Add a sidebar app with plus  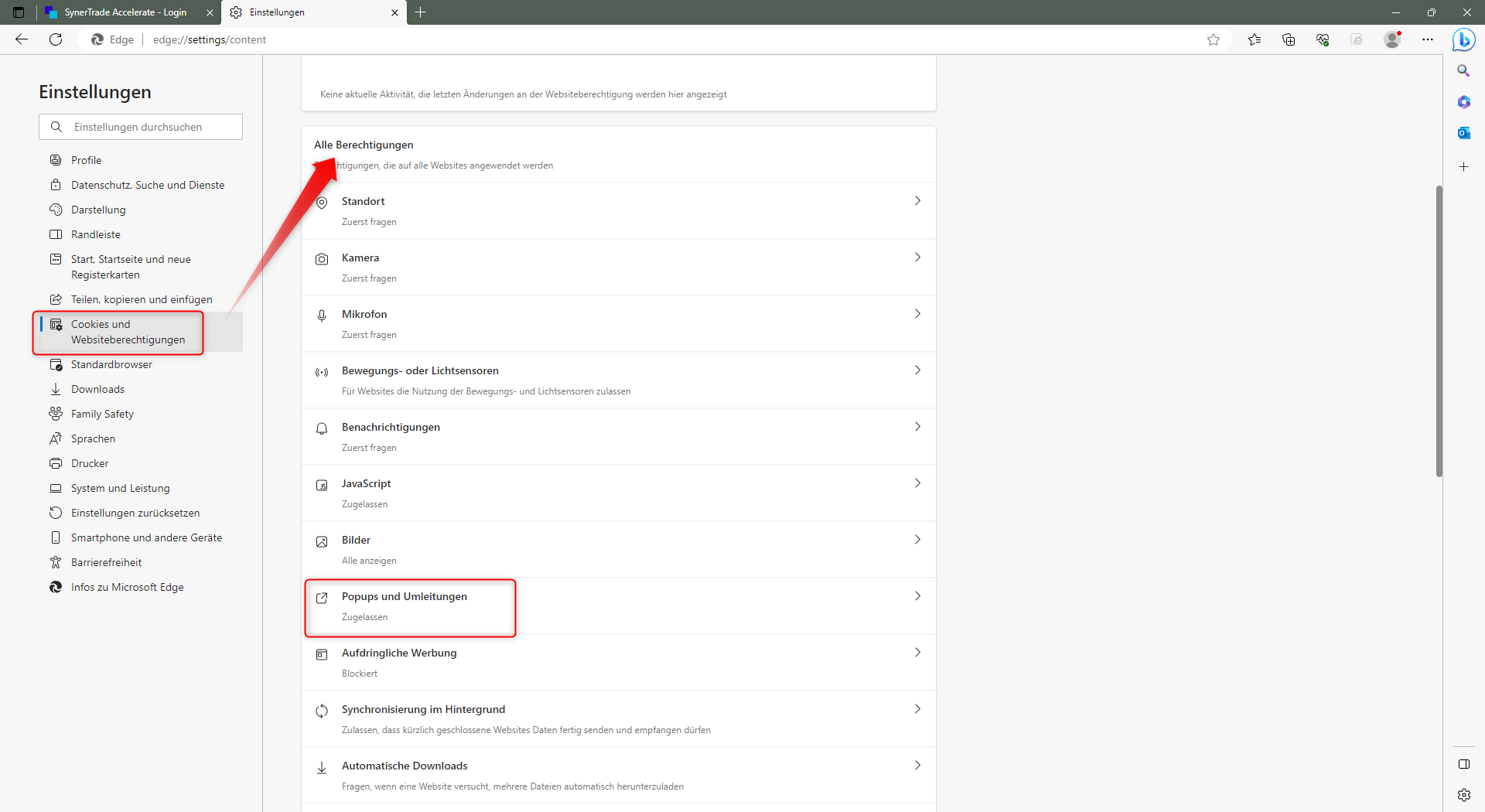(x=1463, y=166)
